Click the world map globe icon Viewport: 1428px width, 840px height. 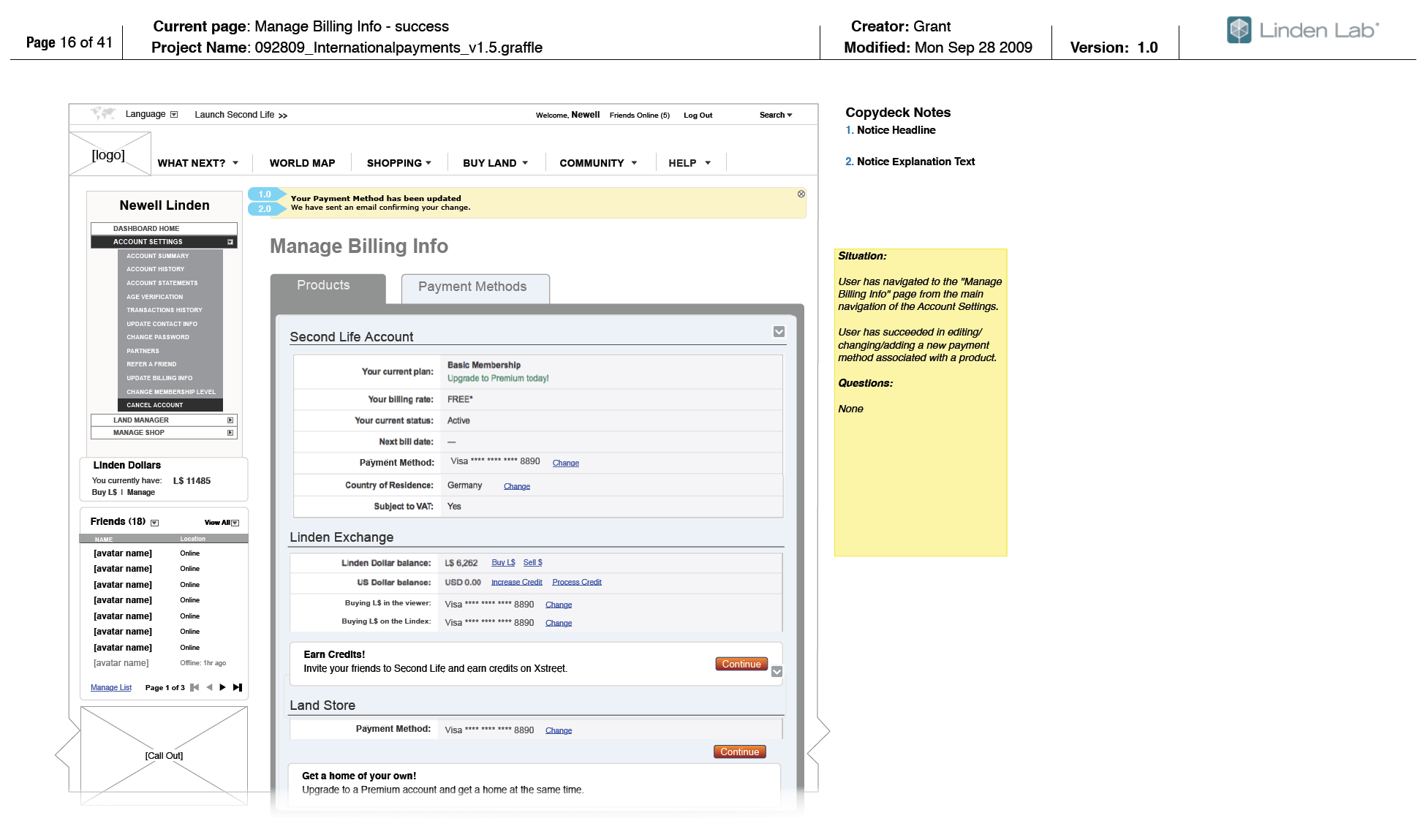click(x=103, y=113)
